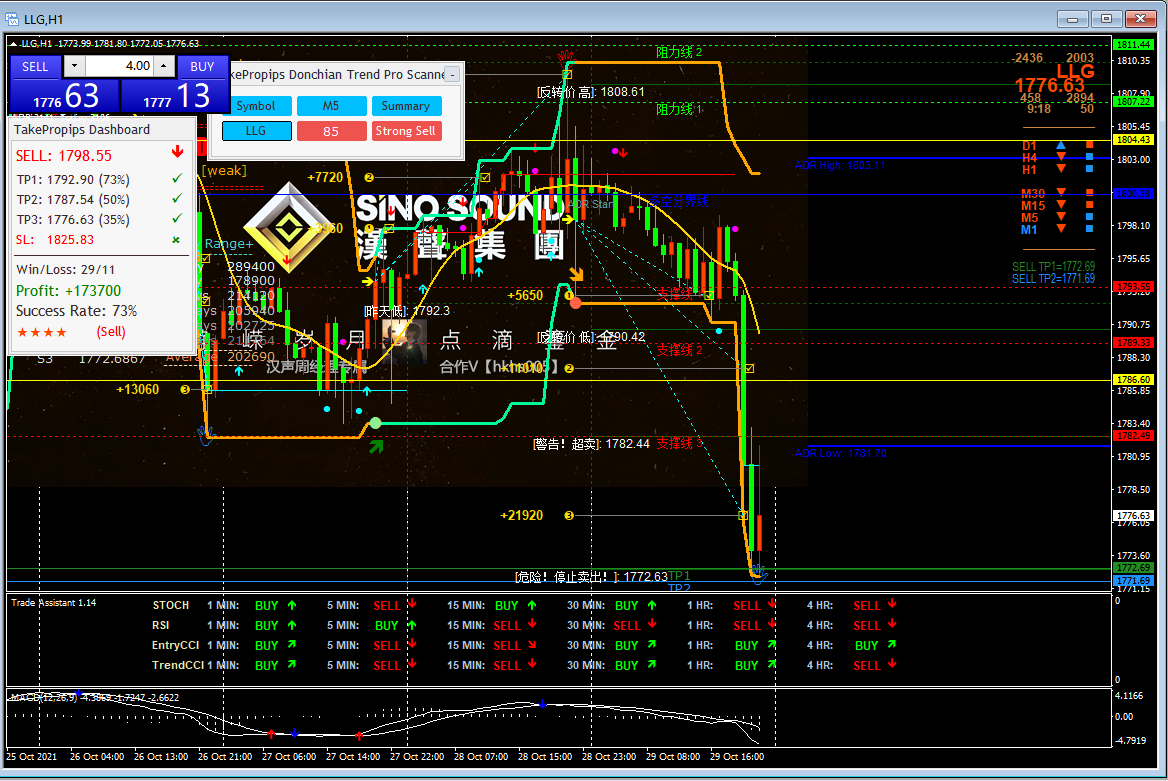Click the 'ADR Low: 1781.70' chart label

point(840,453)
